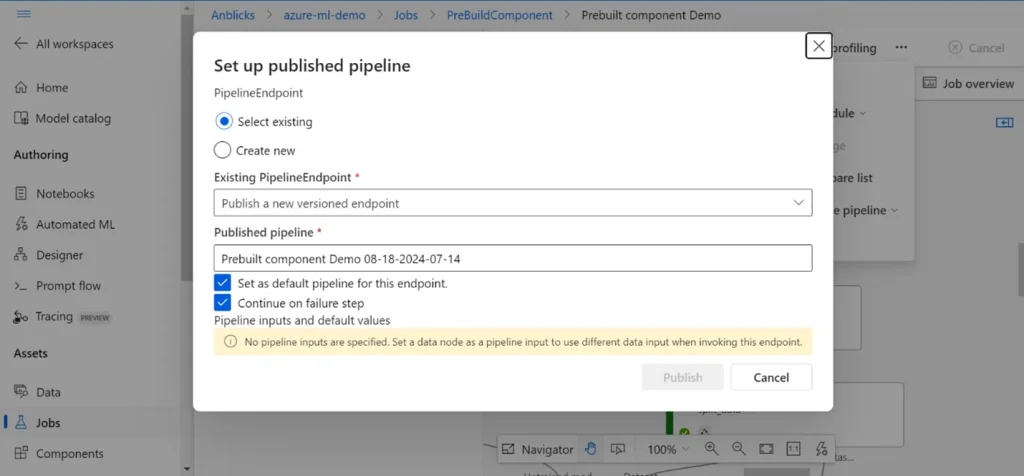Open Designer in the left sidebar
1024x476 pixels.
click(59, 255)
